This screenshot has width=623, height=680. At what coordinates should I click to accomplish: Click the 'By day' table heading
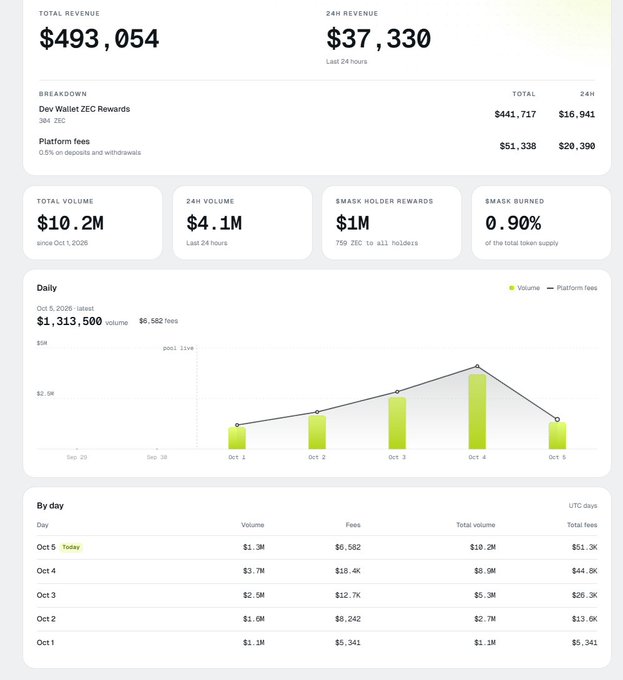(x=50, y=506)
